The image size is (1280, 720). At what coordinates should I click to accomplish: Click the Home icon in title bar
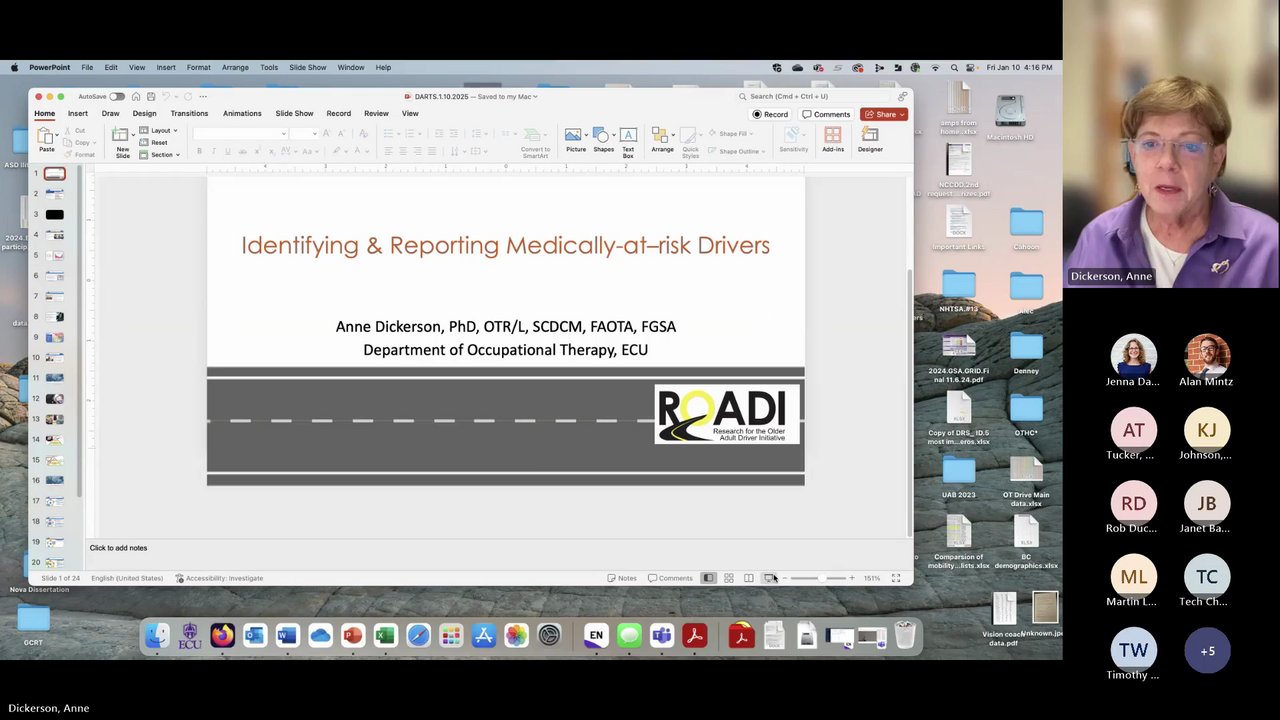tap(136, 96)
